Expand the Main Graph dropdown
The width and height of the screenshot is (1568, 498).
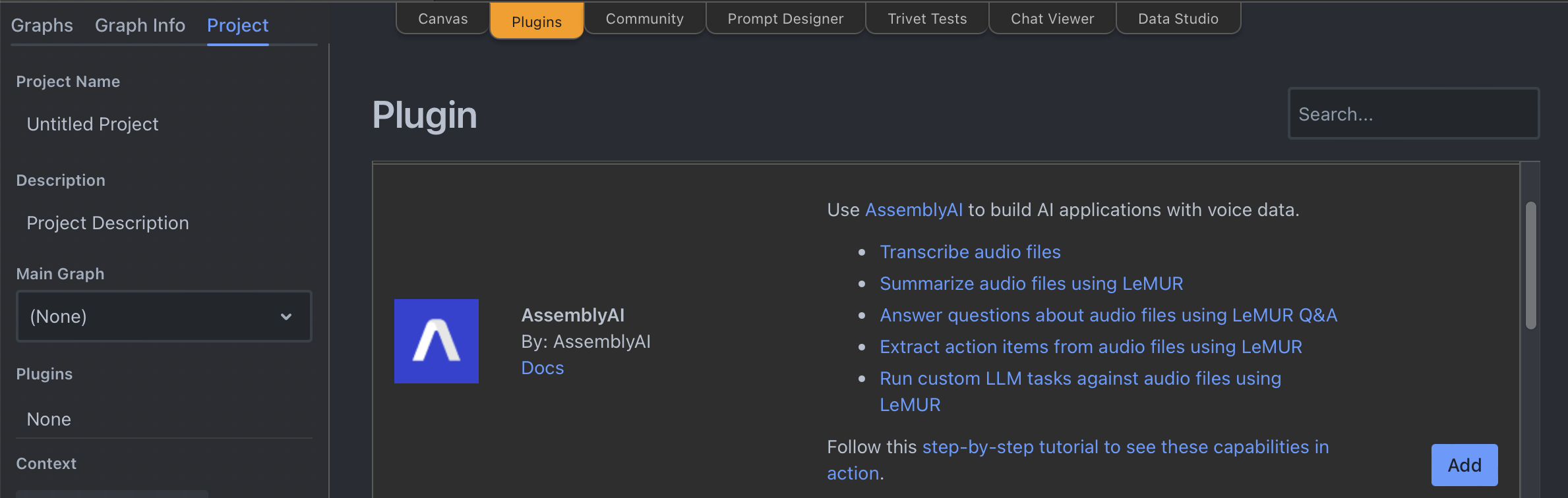[x=164, y=316]
